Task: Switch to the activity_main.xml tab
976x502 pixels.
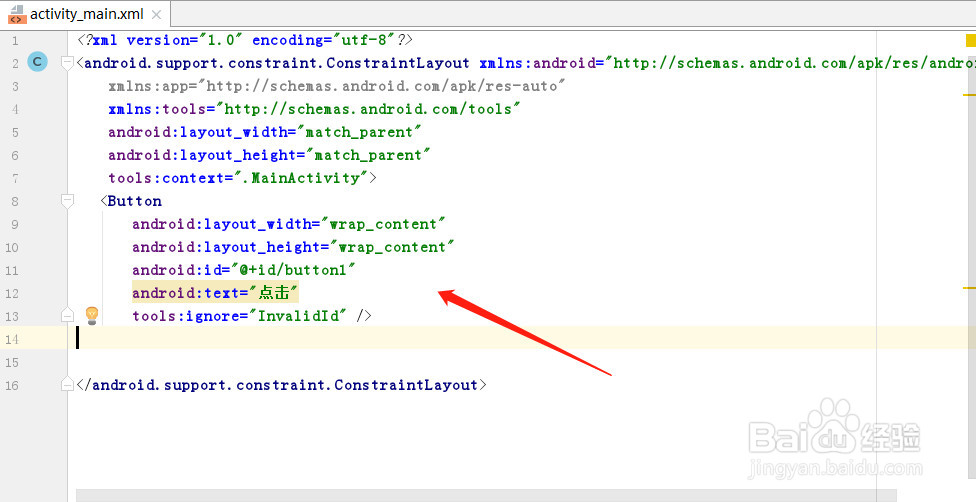Action: [x=86, y=14]
